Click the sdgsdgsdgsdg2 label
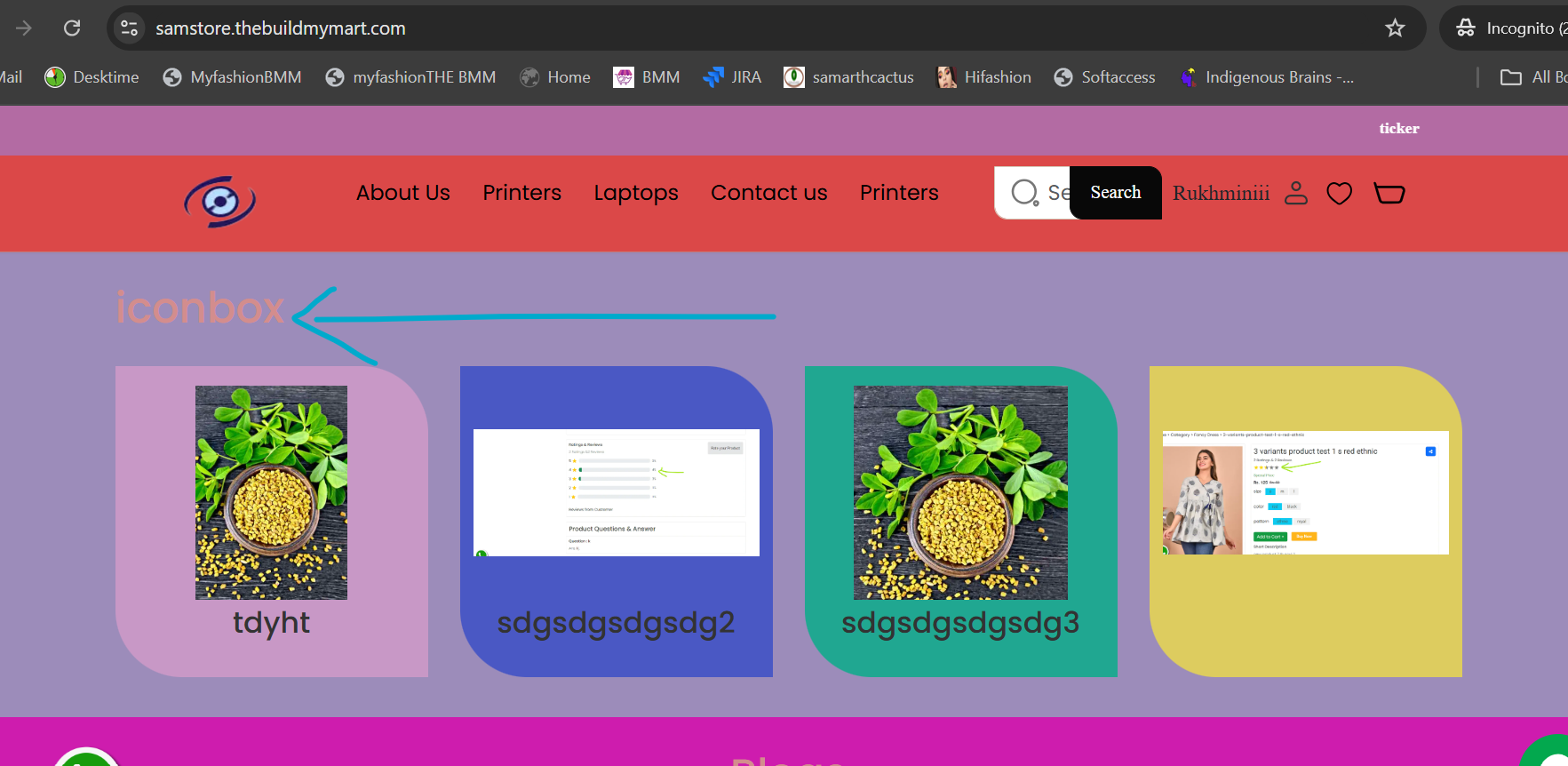The image size is (1568, 766). (617, 623)
